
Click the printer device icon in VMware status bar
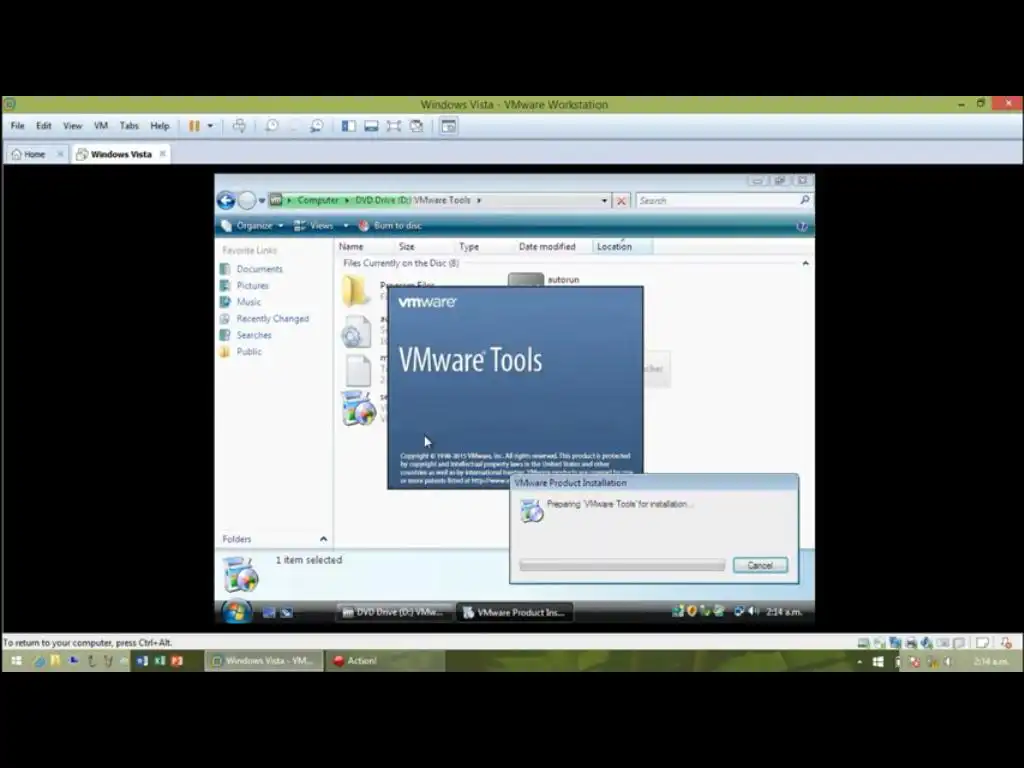[x=911, y=643]
